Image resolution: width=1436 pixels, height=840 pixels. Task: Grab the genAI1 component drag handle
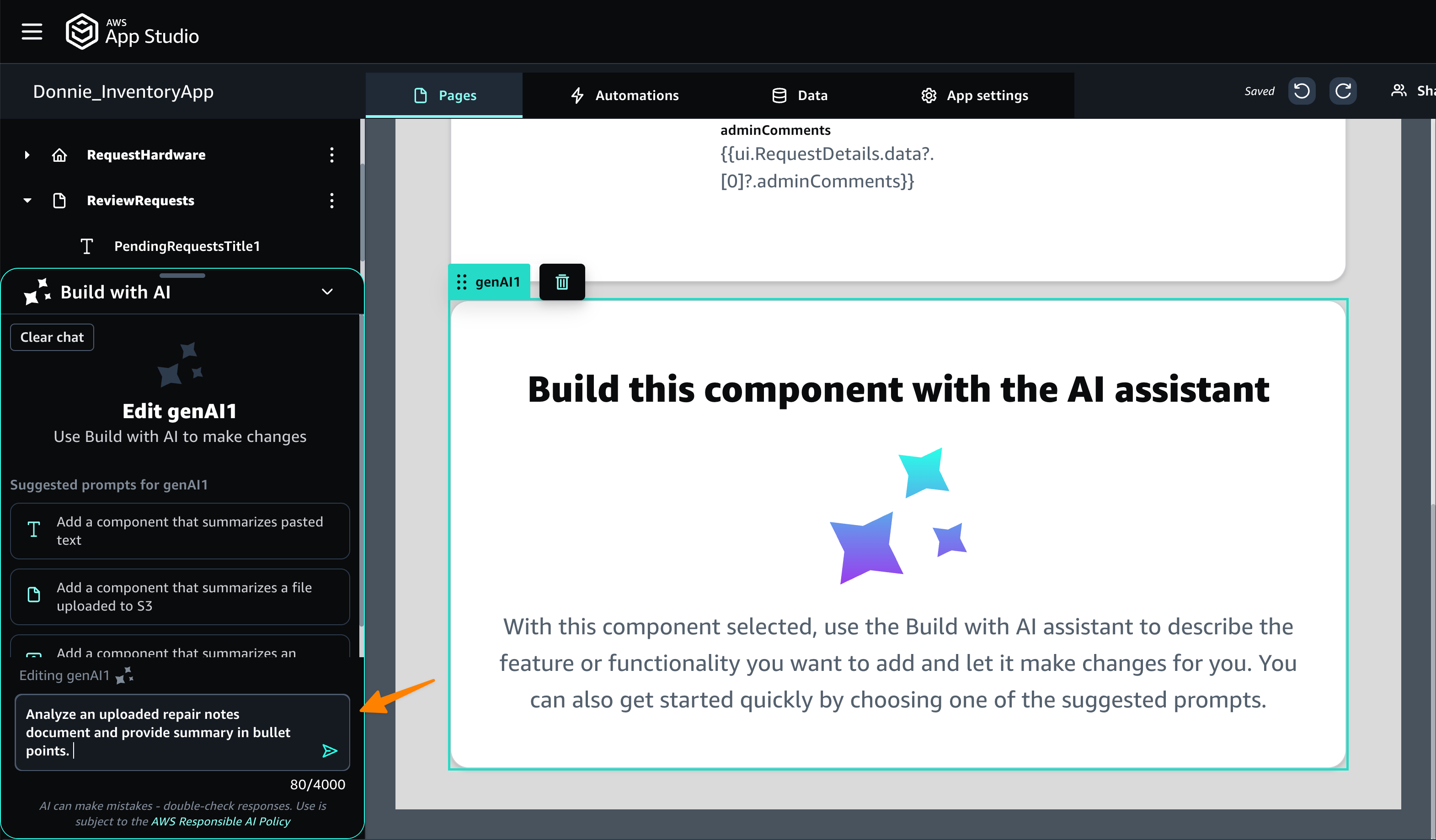click(x=462, y=282)
